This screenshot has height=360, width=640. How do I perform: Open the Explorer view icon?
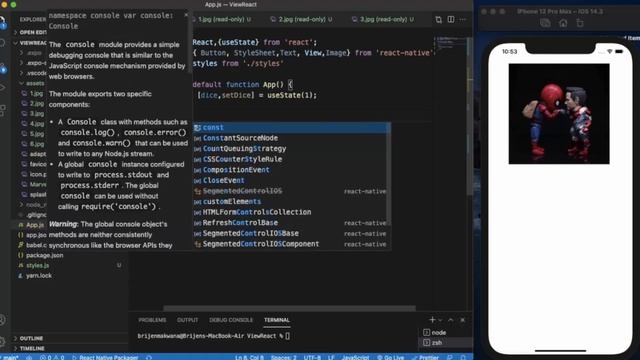3,22
